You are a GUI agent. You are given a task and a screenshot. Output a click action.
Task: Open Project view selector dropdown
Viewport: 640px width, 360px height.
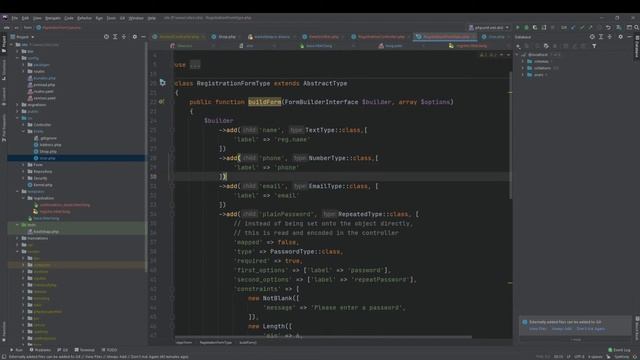click(x=22, y=37)
